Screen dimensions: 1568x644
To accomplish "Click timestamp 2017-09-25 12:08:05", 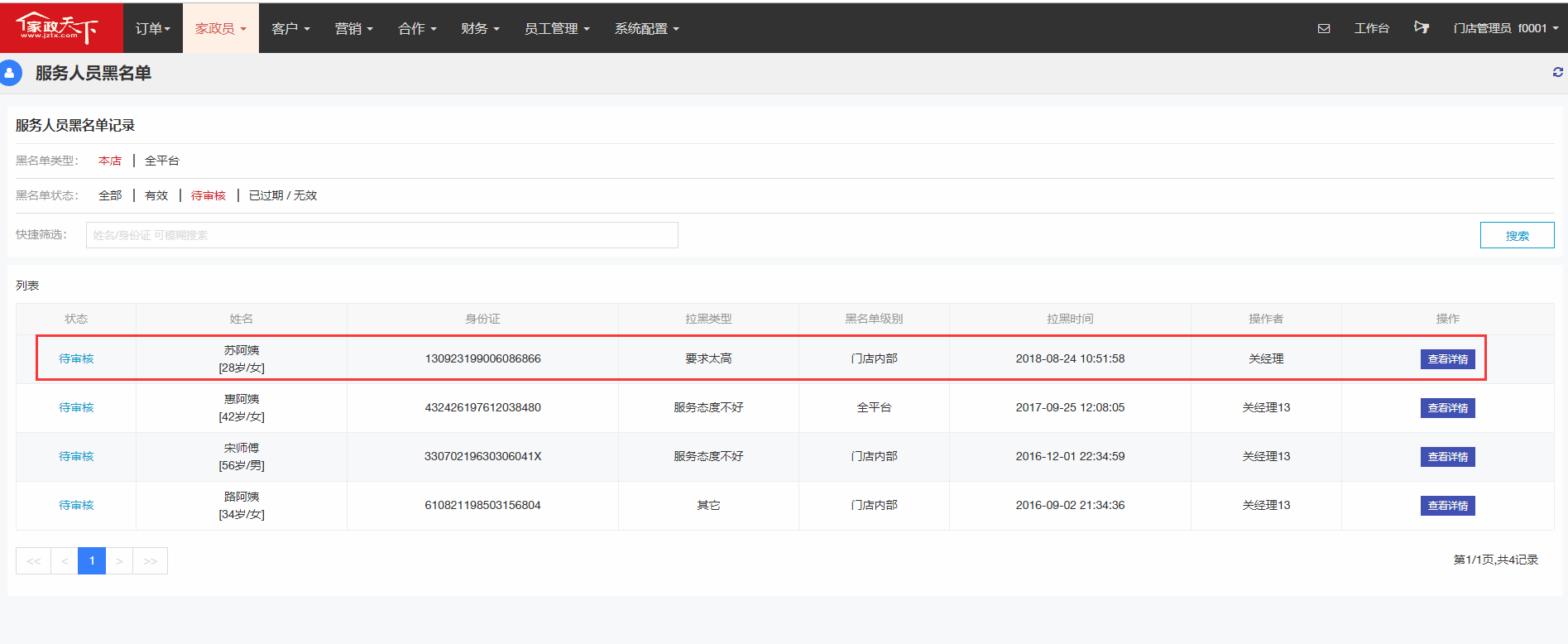I will click(x=1070, y=407).
